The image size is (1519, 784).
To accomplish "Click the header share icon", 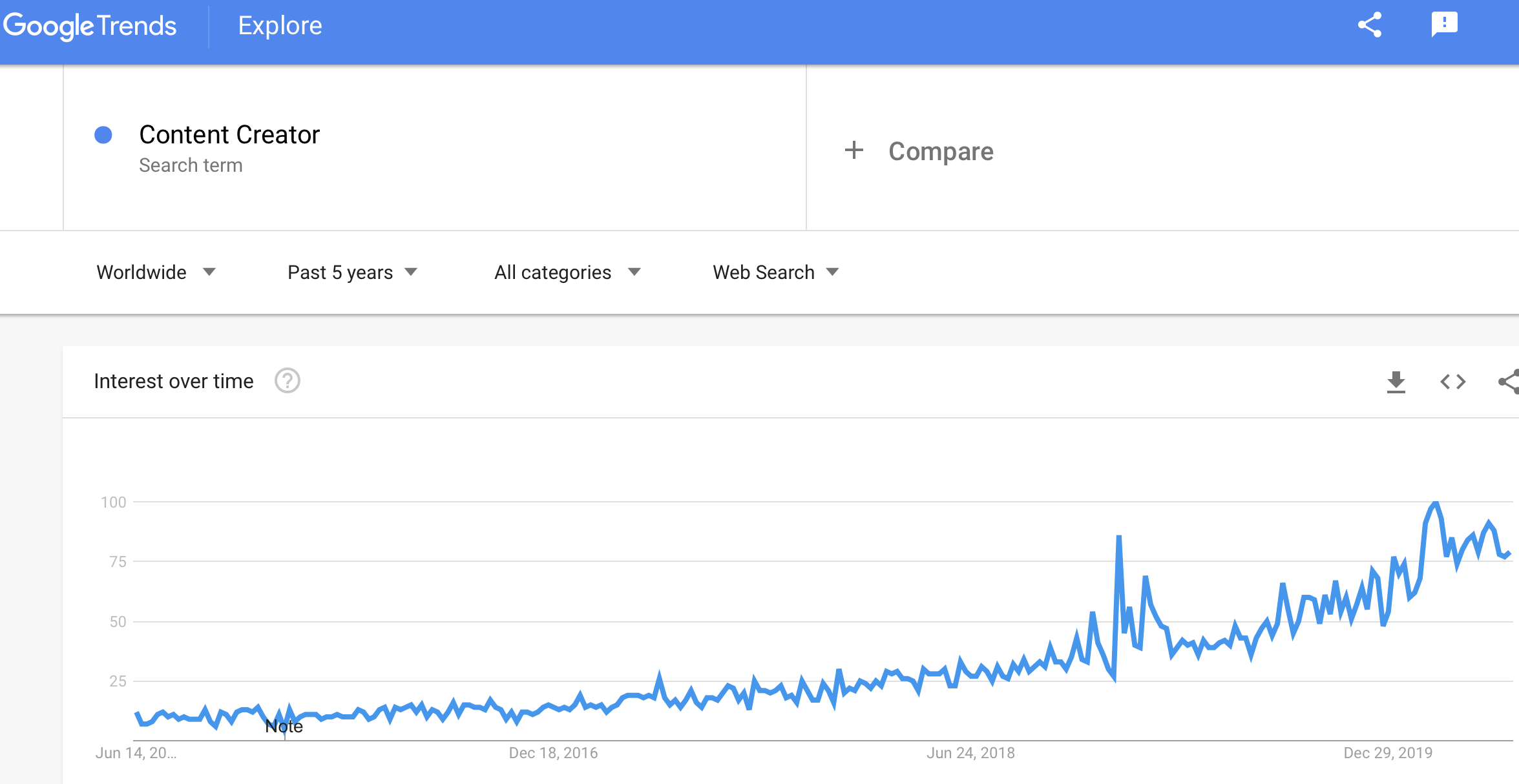I will 1370,25.
